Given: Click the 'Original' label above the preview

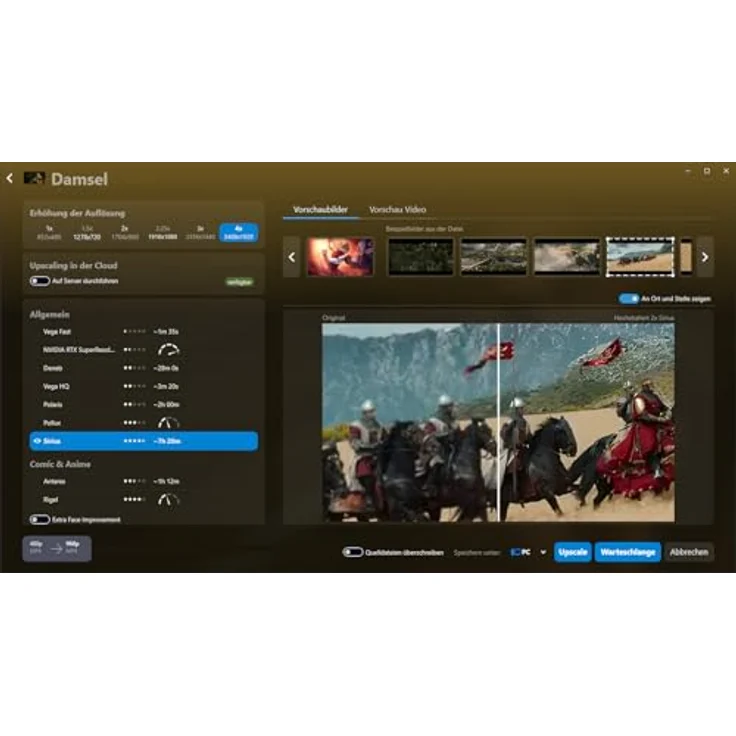Looking at the screenshot, I should (x=334, y=318).
